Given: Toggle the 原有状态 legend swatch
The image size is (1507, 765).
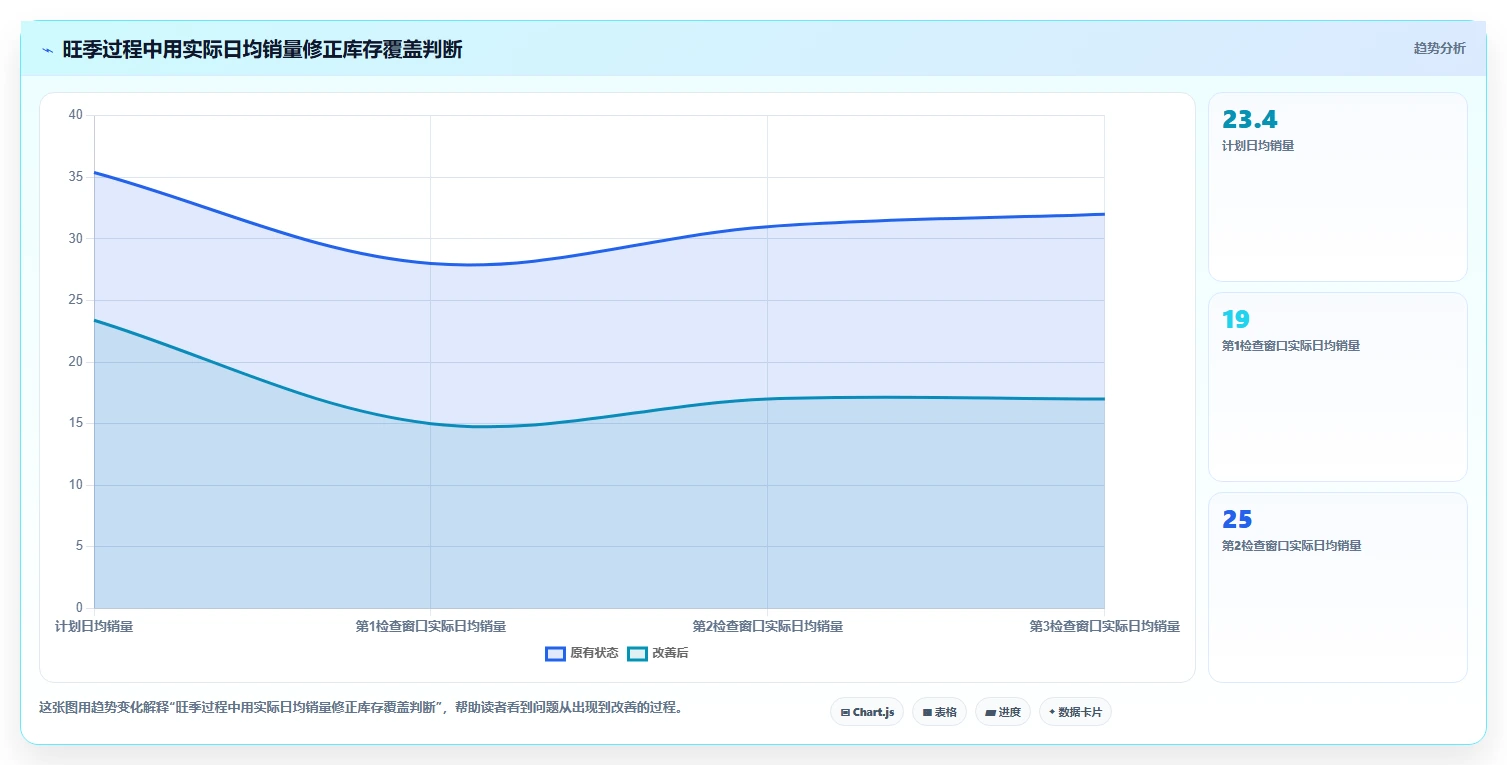Looking at the screenshot, I should [555, 653].
